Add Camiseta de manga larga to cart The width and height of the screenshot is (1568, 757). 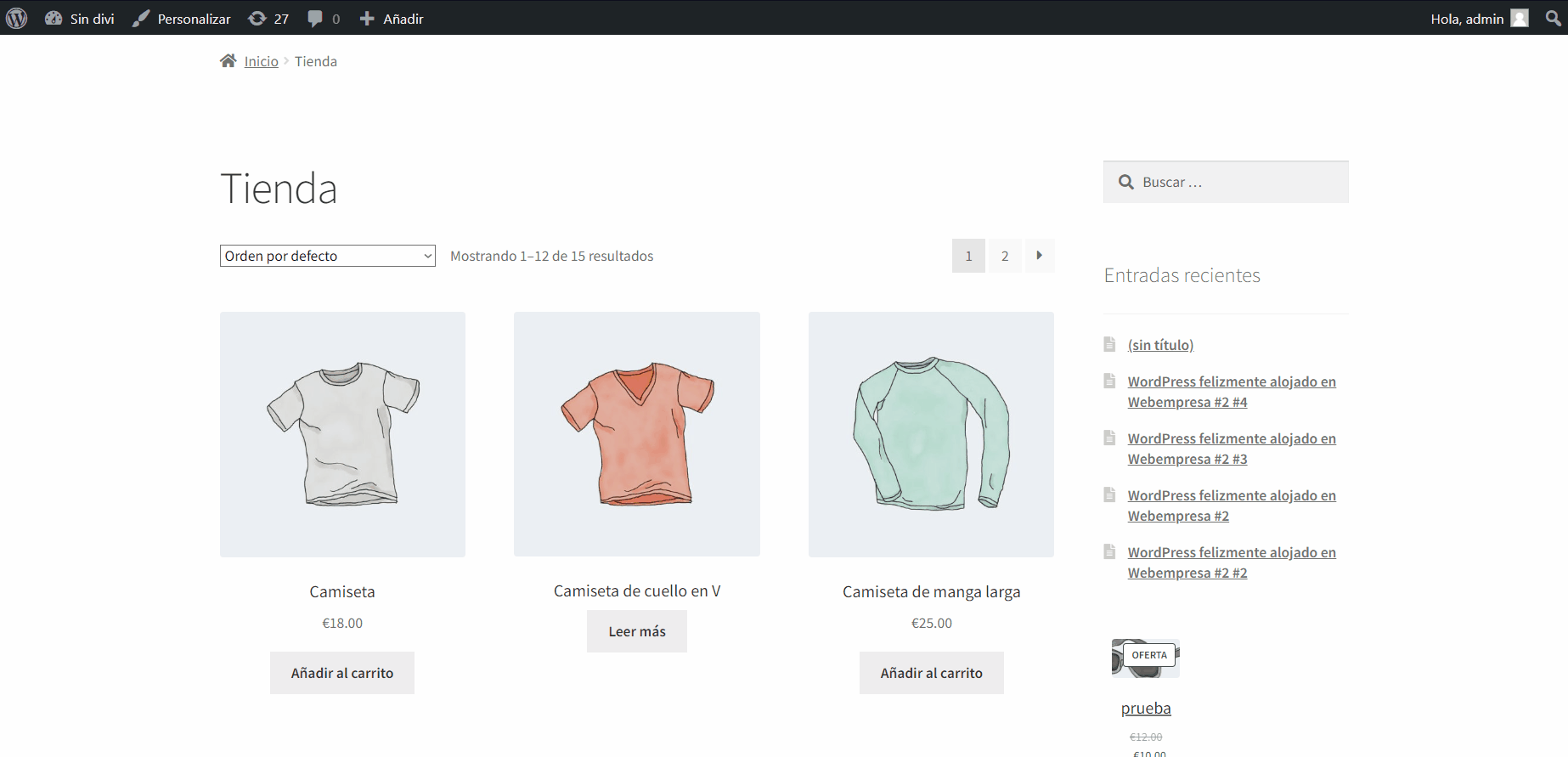point(931,673)
